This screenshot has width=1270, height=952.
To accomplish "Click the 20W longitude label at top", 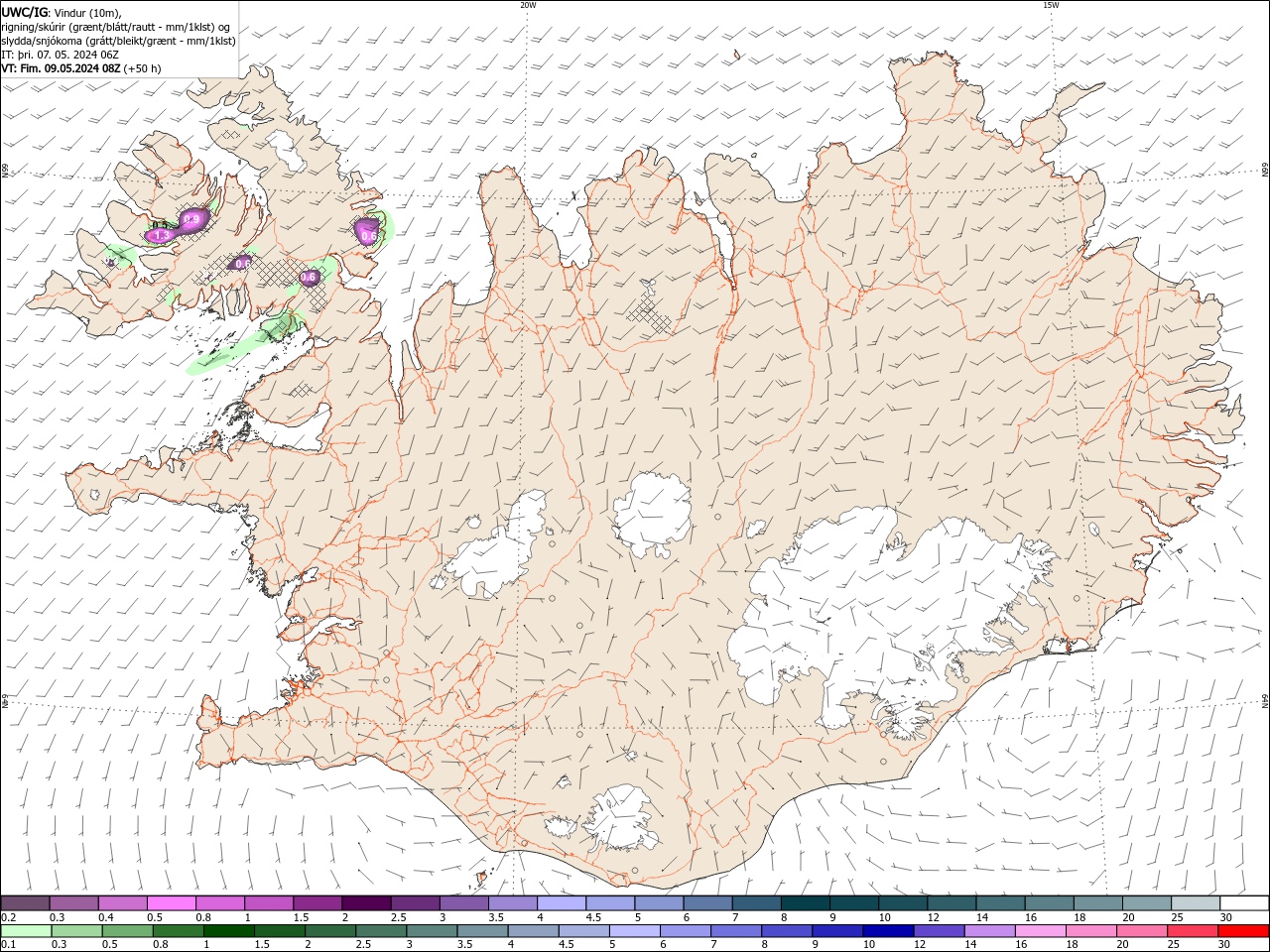I will pyautogui.click(x=528, y=5).
